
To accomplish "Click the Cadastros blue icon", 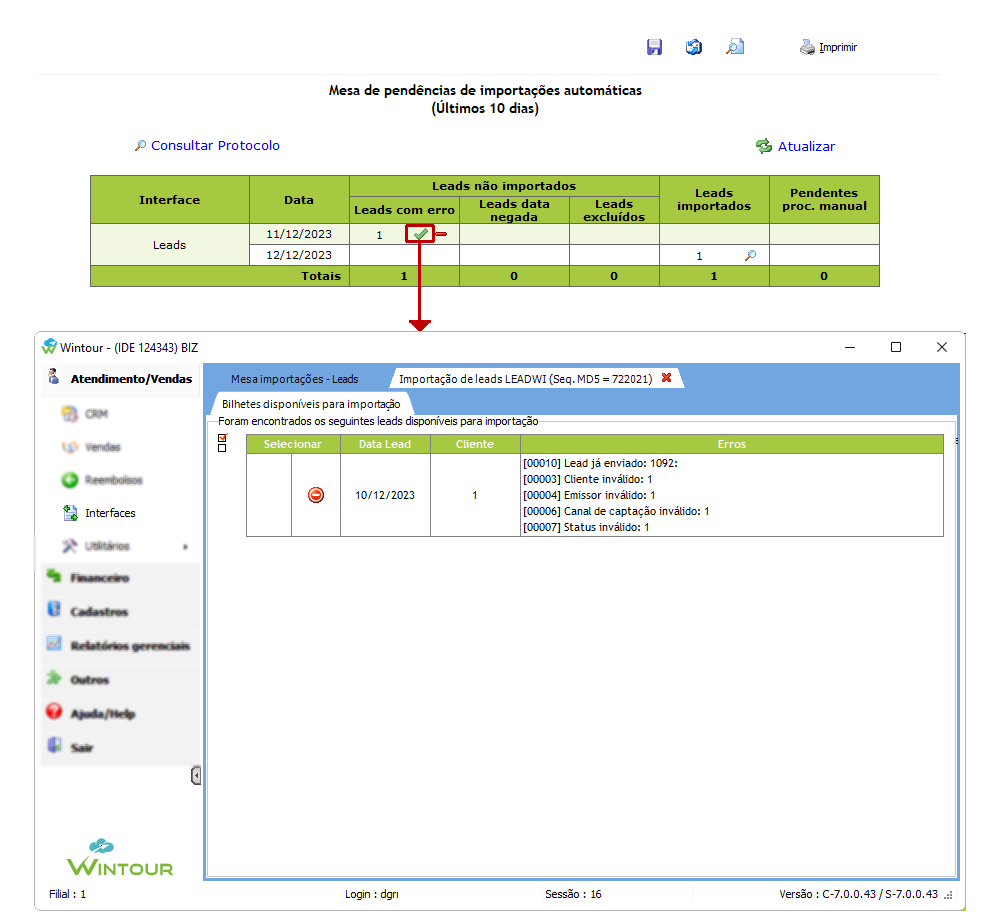I will click(54, 609).
